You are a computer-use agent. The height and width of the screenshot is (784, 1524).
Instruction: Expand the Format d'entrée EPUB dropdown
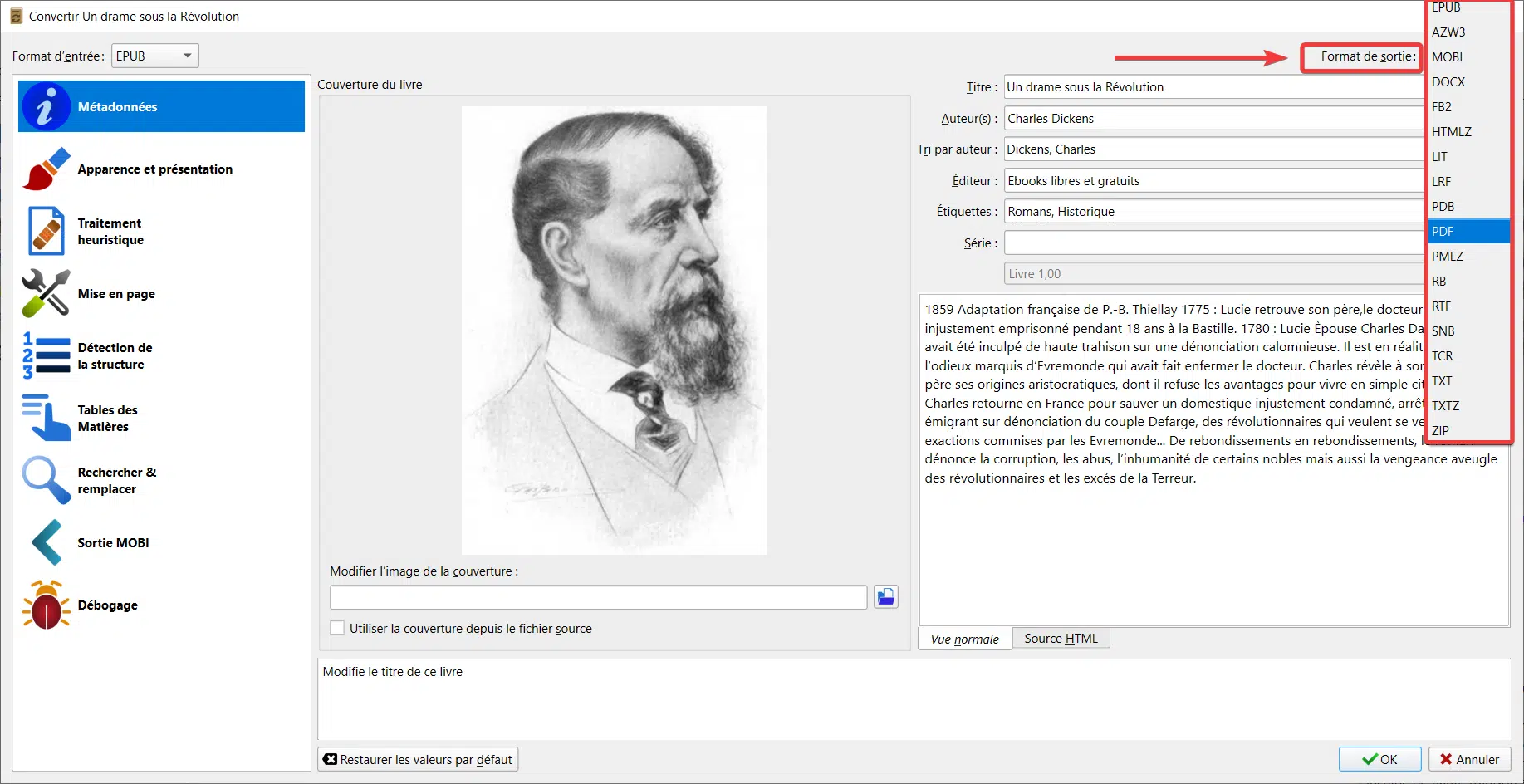[x=155, y=56]
